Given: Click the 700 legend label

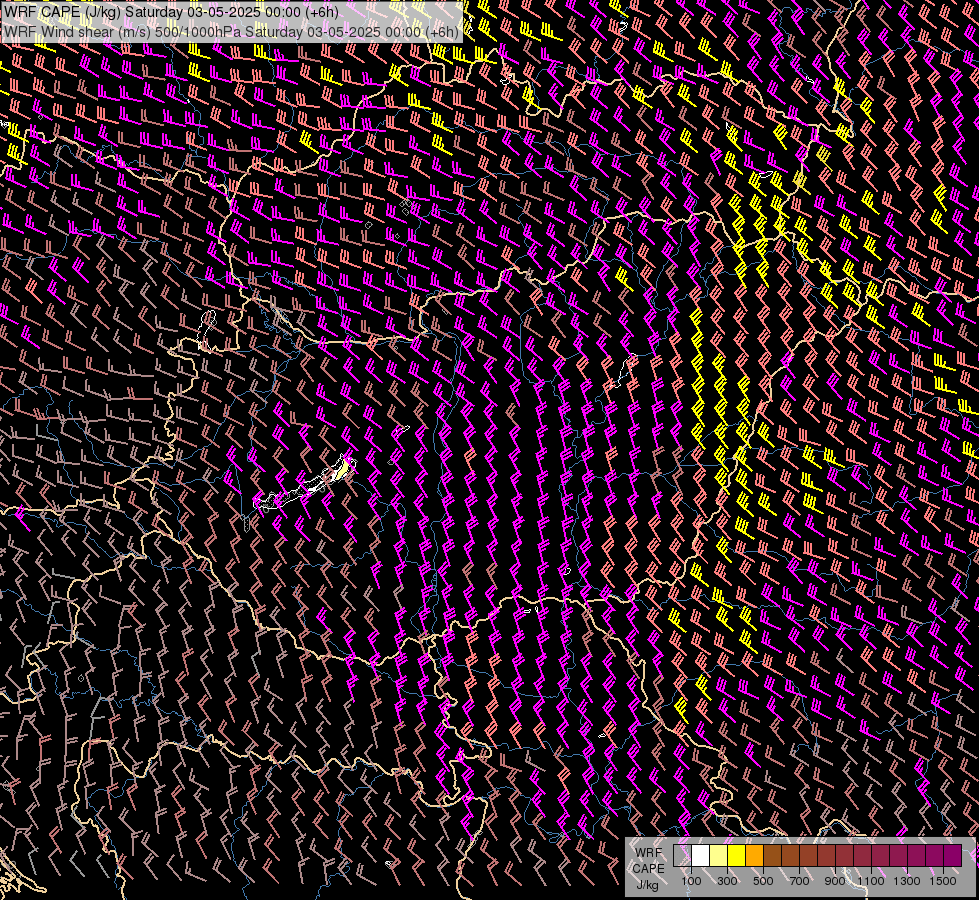Looking at the screenshot, I should (x=799, y=881).
